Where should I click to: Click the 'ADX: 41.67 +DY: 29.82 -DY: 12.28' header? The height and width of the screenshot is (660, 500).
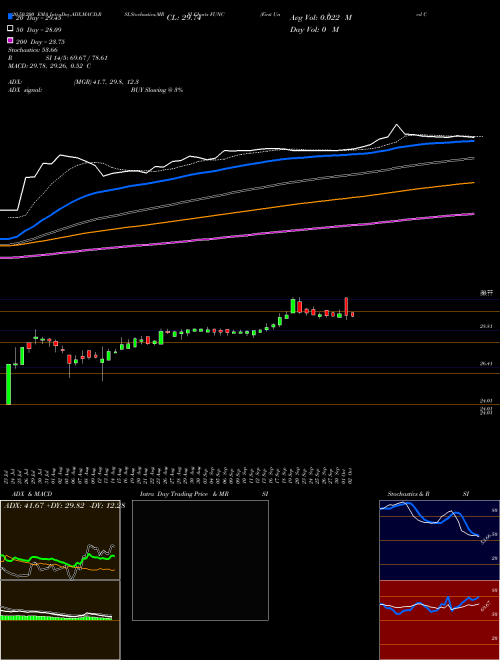click(x=64, y=505)
